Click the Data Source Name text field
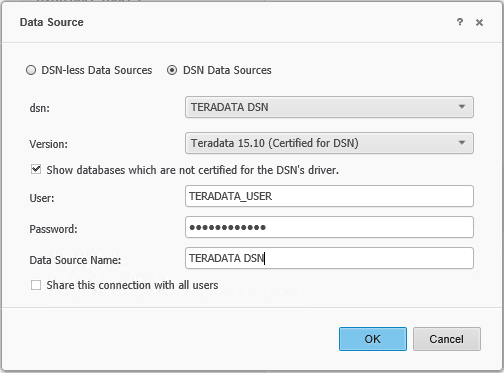The width and height of the screenshot is (504, 373). [329, 258]
